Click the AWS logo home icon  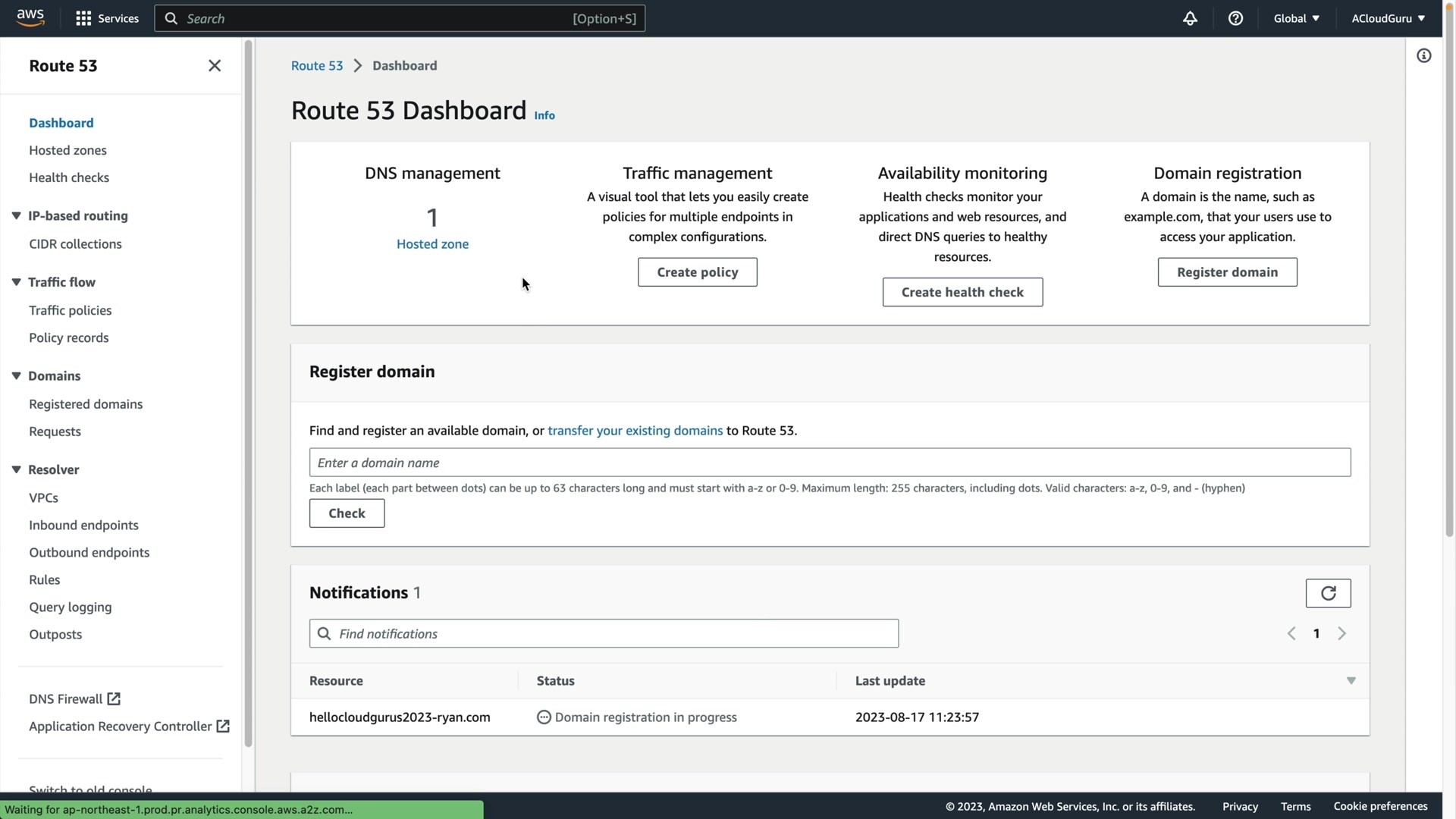pyautogui.click(x=30, y=17)
